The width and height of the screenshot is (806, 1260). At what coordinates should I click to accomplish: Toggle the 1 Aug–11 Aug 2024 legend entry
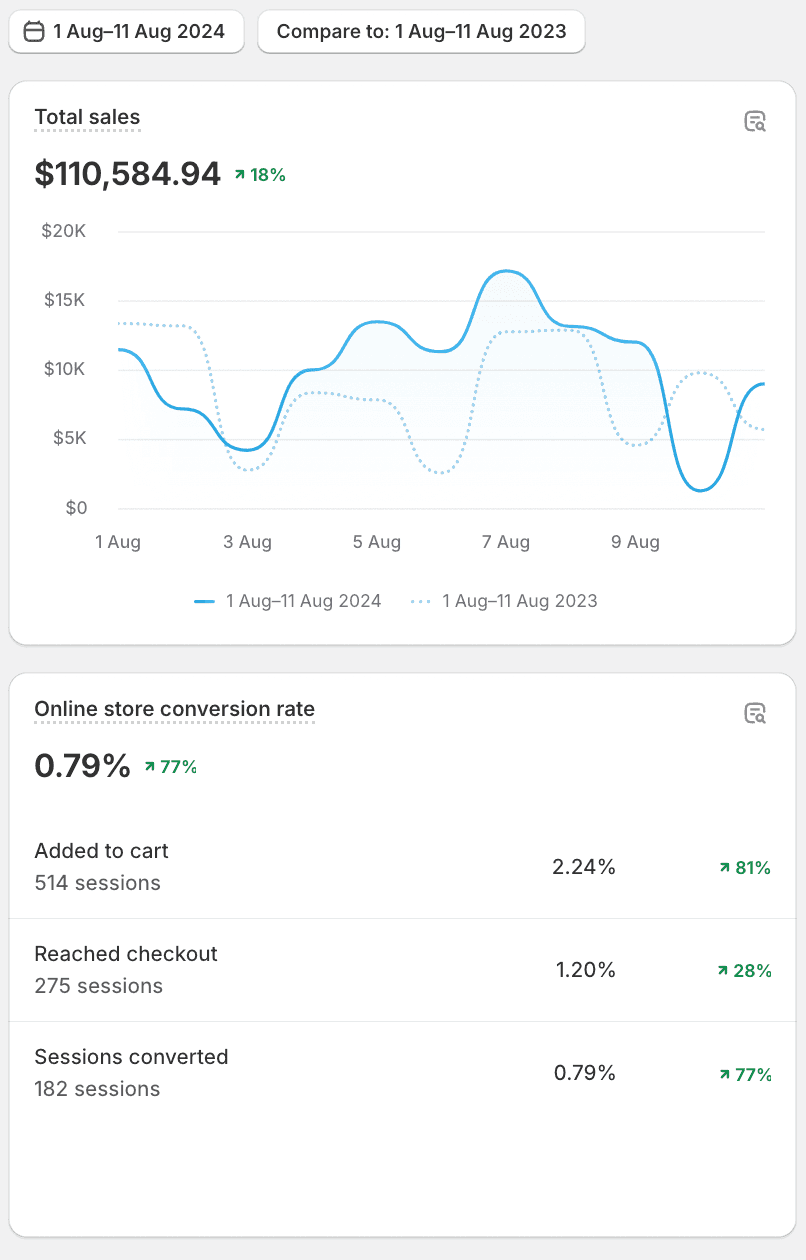(288, 601)
